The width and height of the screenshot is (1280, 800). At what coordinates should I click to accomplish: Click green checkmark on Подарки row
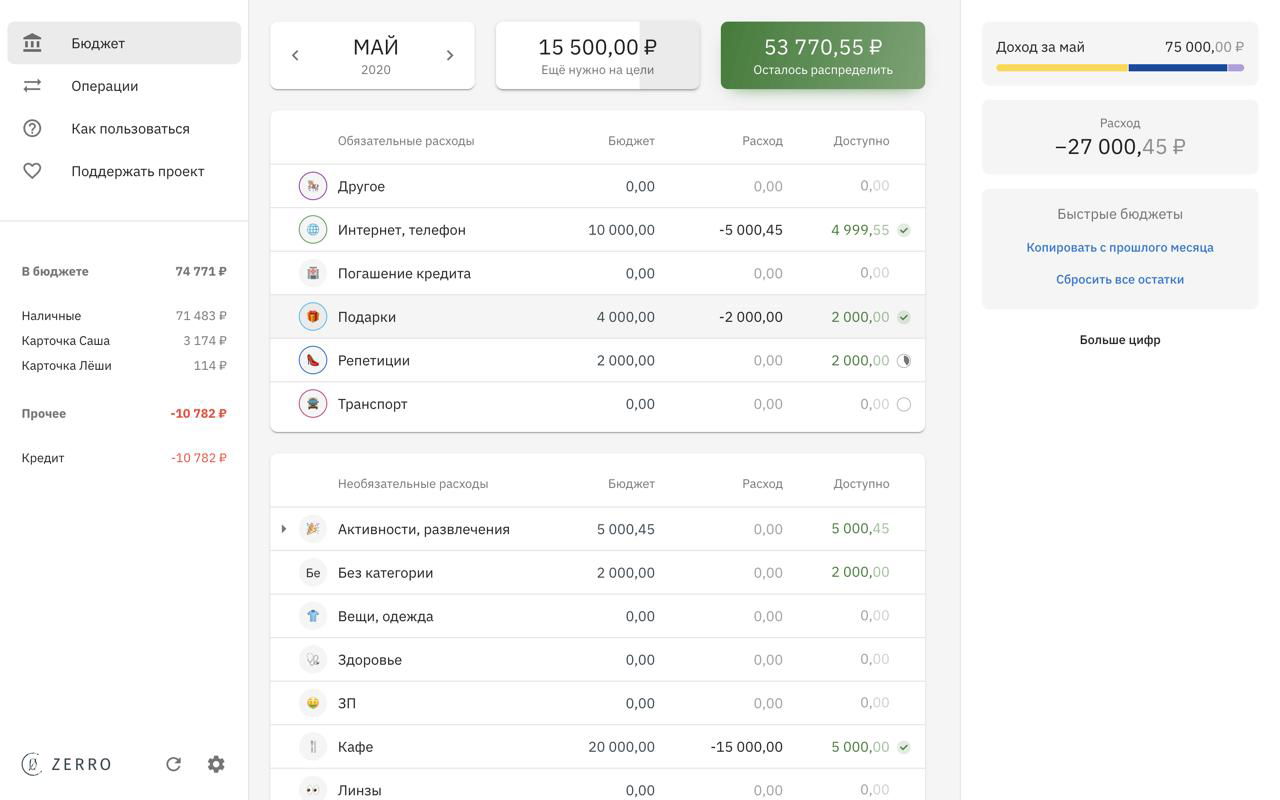pos(904,318)
